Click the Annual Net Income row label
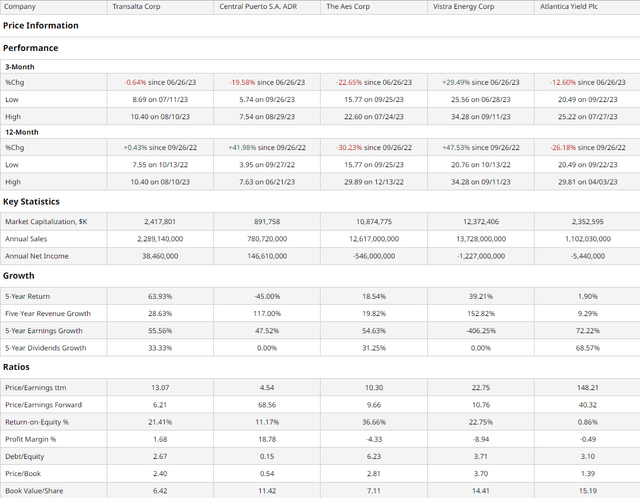This screenshot has width=640, height=498. [37, 256]
